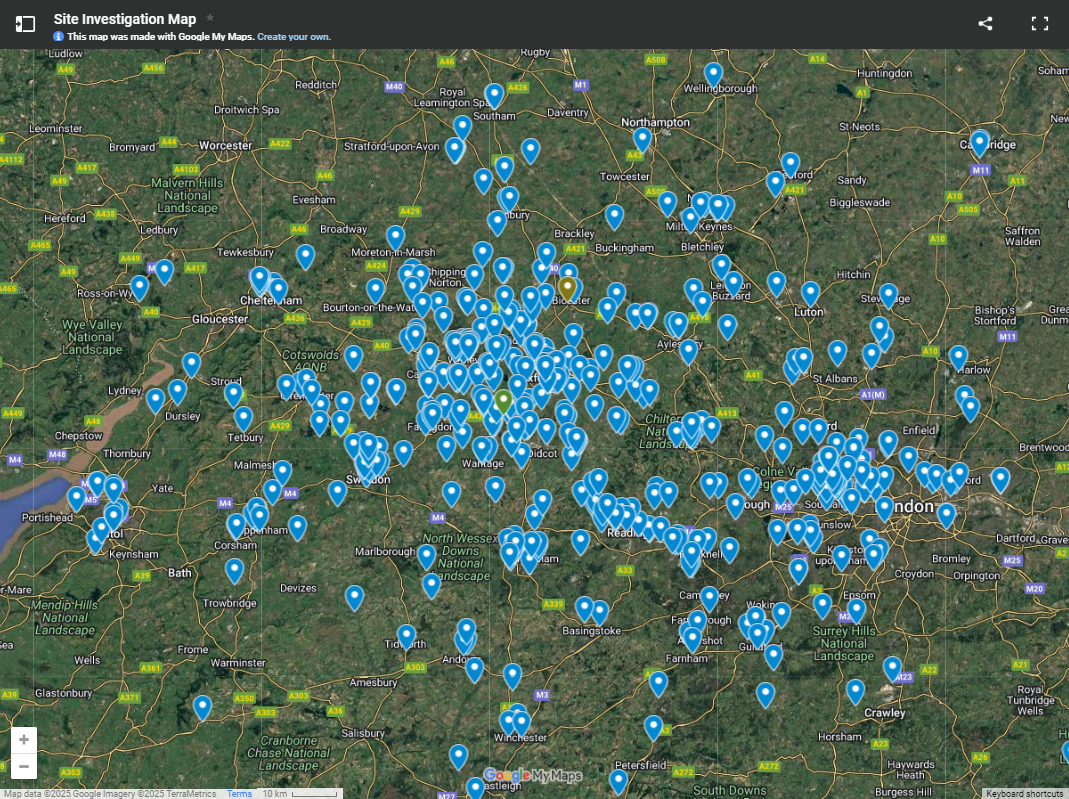Click the blue pin at Cambridge
Image resolution: width=1069 pixels, height=799 pixels.
(x=980, y=141)
